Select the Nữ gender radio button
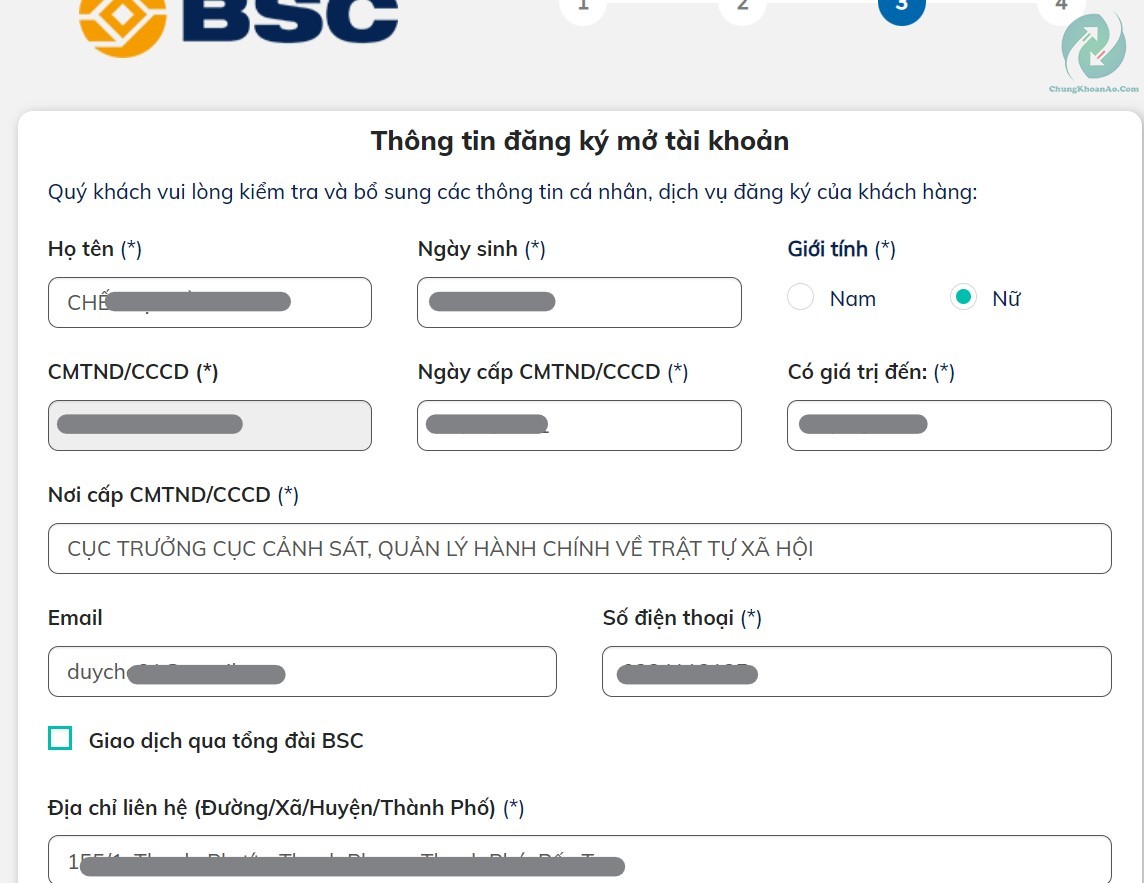This screenshot has width=1144, height=883. [x=963, y=297]
